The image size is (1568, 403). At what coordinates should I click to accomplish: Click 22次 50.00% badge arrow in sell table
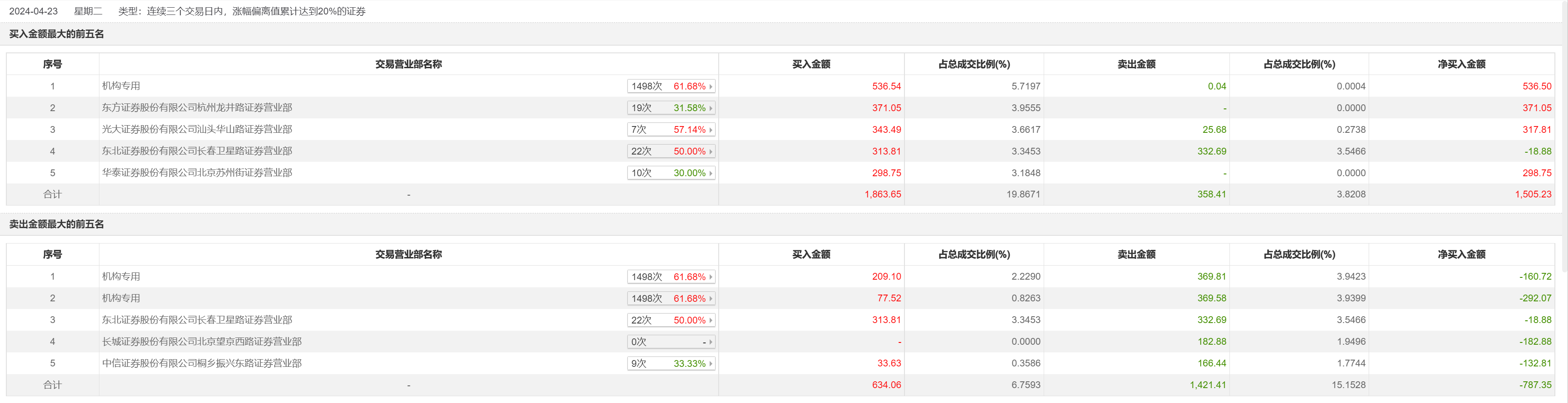pyautogui.click(x=711, y=321)
